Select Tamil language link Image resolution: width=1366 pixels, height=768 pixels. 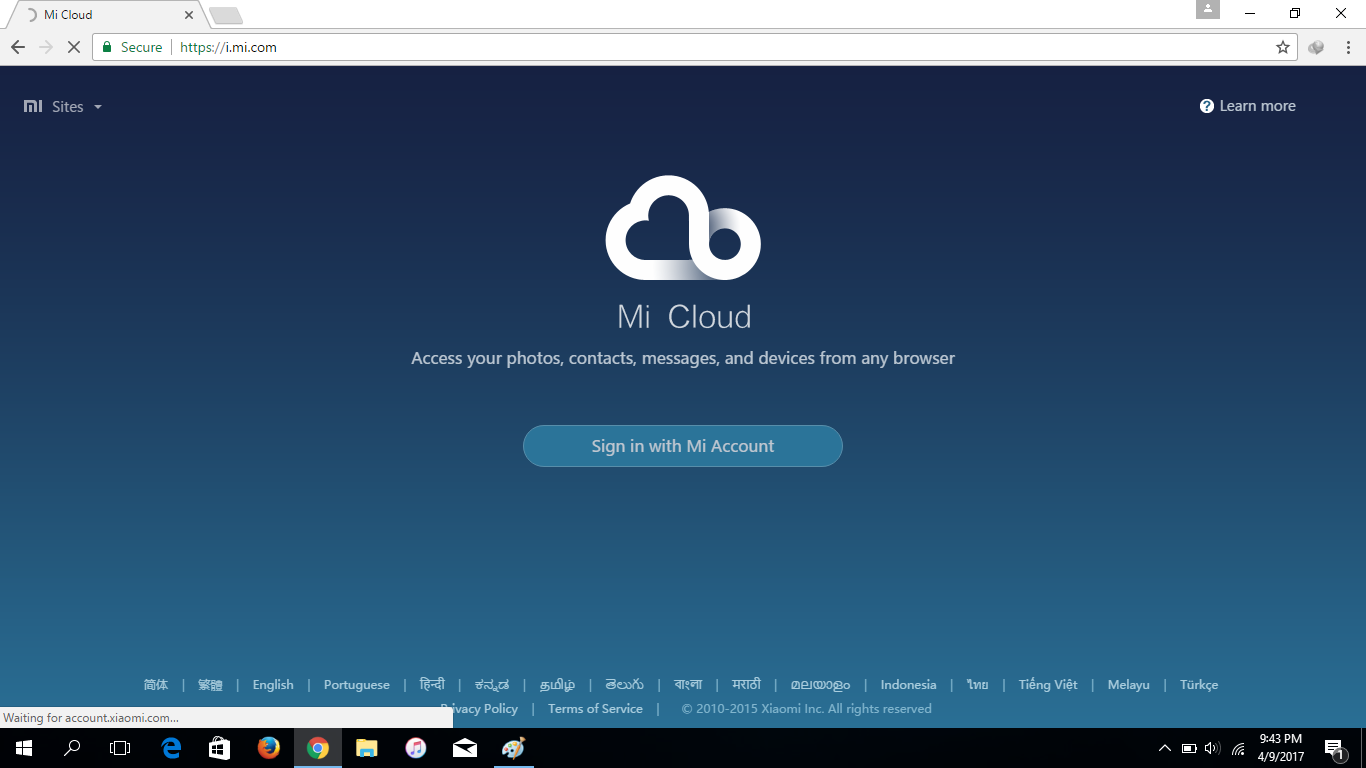(557, 685)
